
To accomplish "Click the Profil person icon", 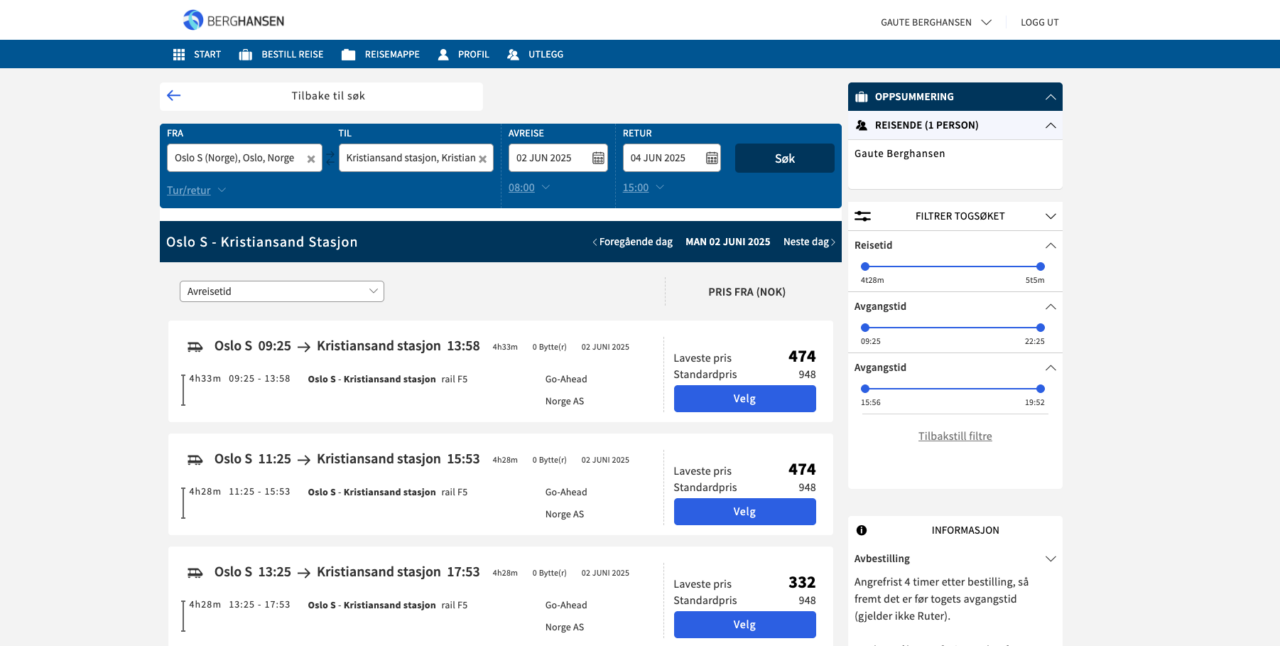I will point(443,54).
